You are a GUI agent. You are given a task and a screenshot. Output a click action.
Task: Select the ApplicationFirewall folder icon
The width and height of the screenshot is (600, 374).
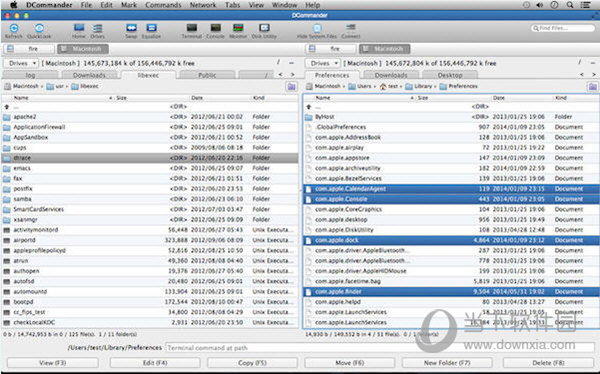(x=7, y=127)
